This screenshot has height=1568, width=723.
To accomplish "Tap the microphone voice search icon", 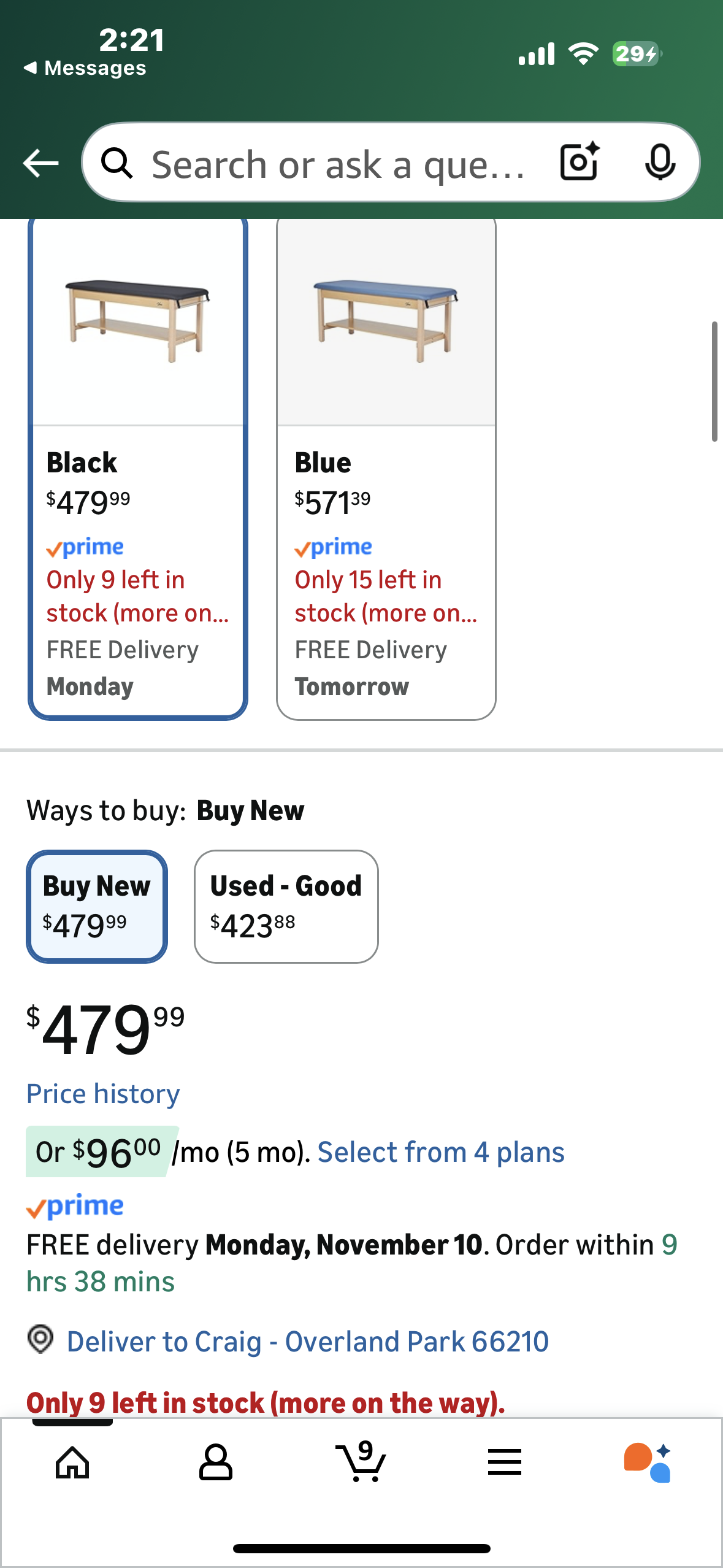I will [x=660, y=163].
